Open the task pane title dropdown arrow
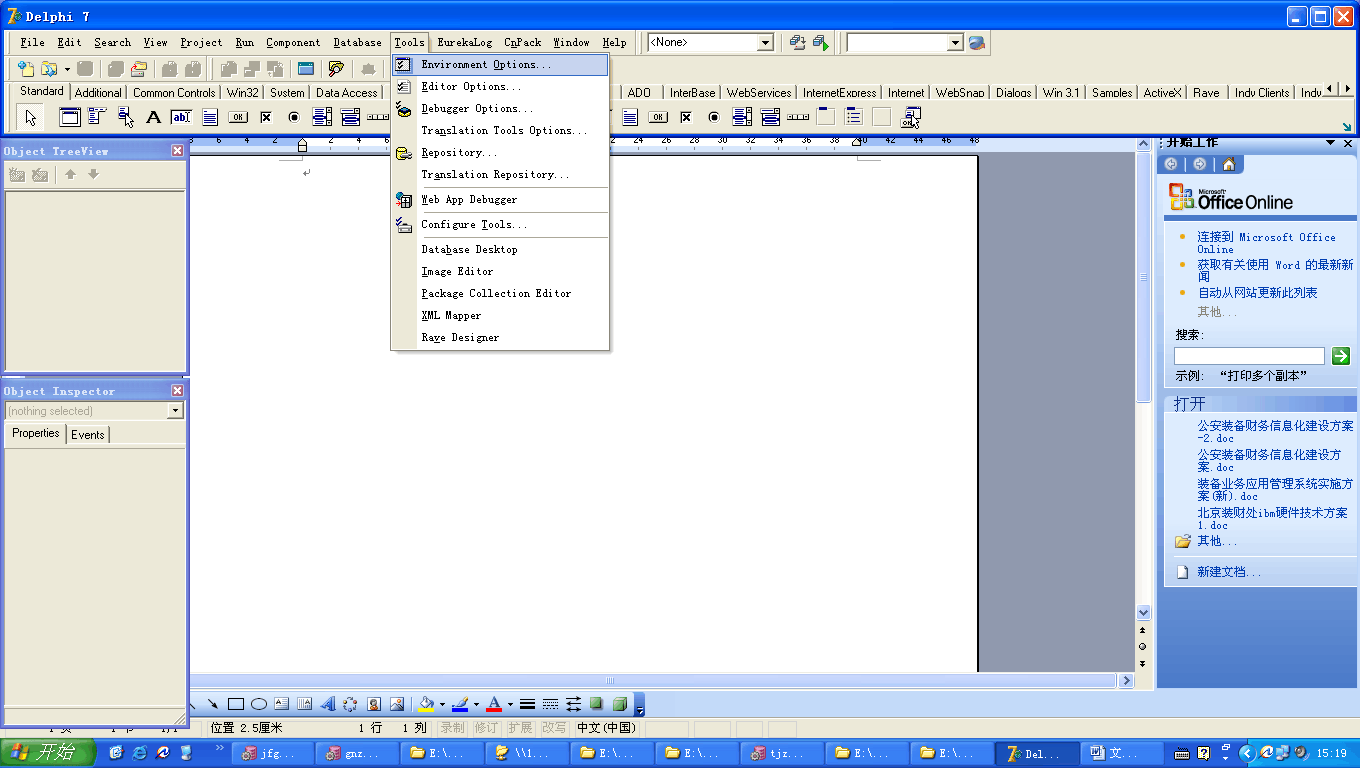The width and height of the screenshot is (1360, 768). point(1331,143)
